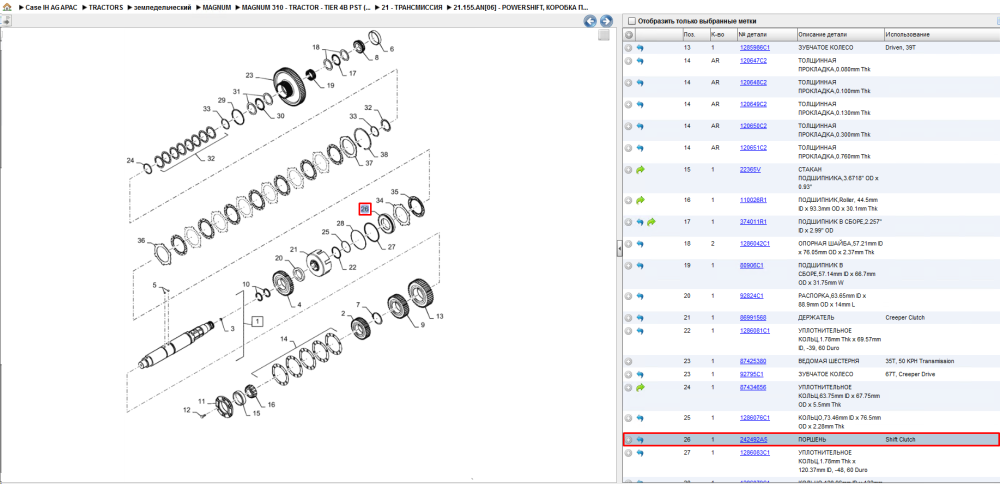1000x484 pixels.
Task: Click callout number 36 on the diagram
Action: point(142,240)
